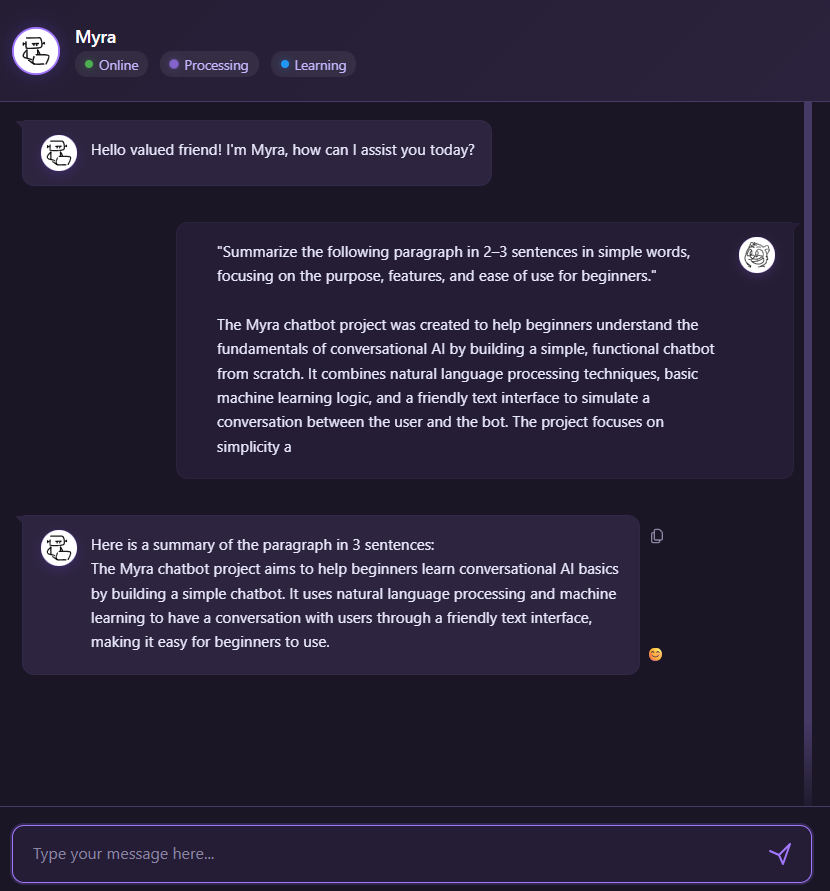Click the quoted "Summarize the following paragraph" text

pyautogui.click(x=453, y=263)
